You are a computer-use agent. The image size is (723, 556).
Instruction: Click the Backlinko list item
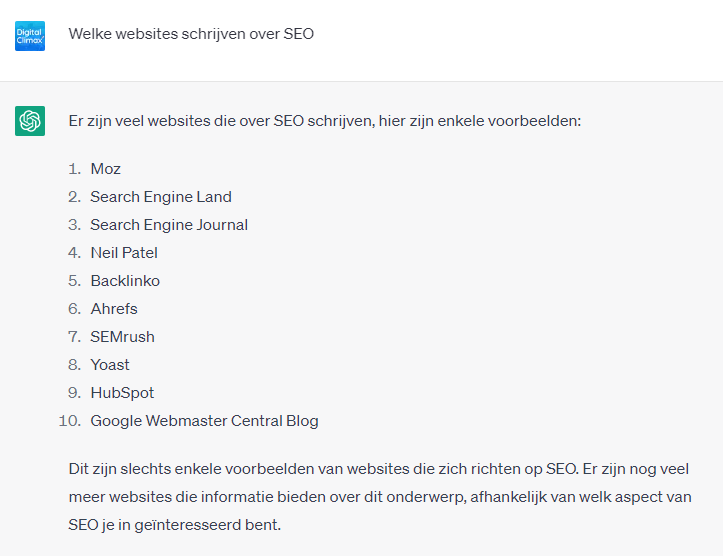coord(125,281)
